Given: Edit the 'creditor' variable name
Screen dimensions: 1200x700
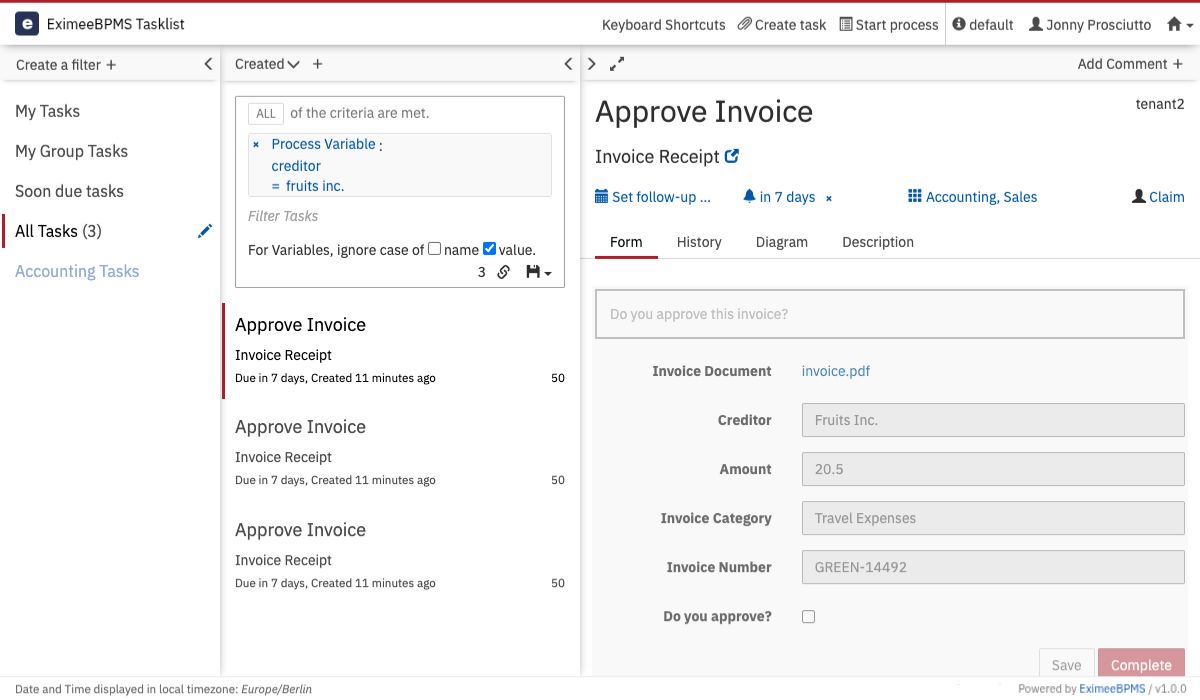Looking at the screenshot, I should click(296, 166).
